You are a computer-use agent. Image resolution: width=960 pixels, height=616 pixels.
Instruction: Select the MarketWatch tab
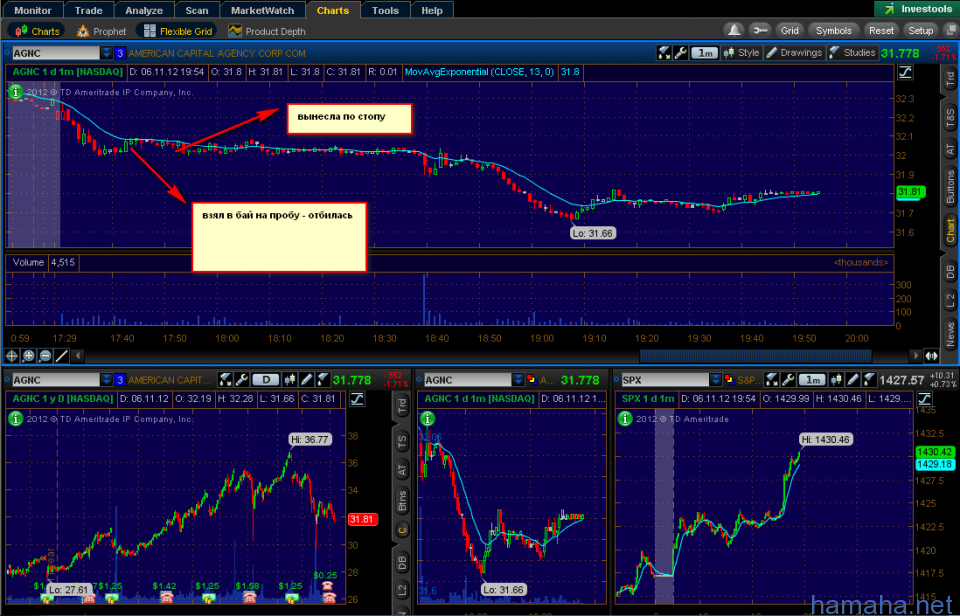[263, 10]
